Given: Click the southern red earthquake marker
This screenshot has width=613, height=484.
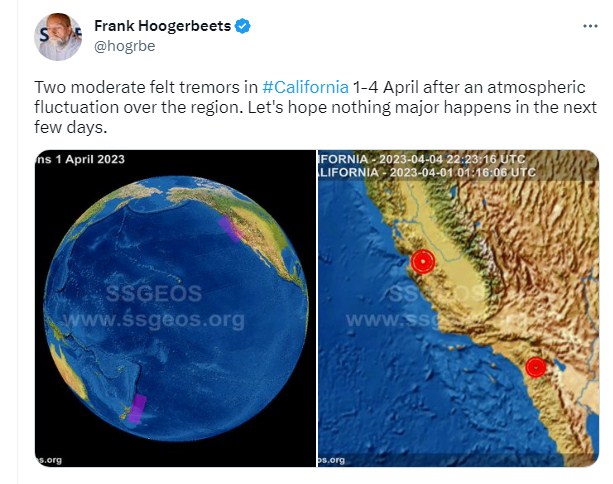Looking at the screenshot, I should 536,367.
